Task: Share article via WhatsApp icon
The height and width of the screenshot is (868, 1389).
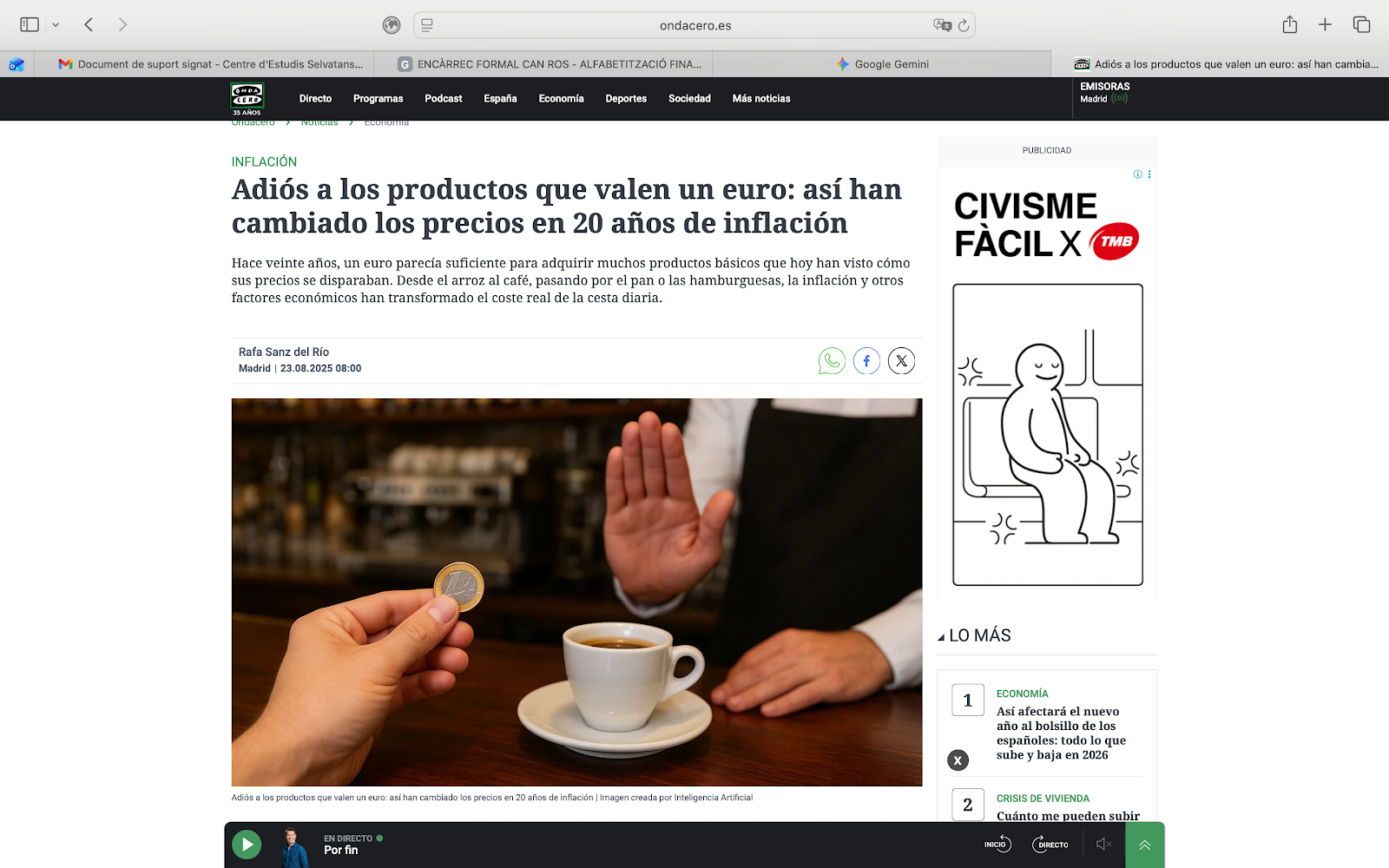Action: (x=832, y=360)
